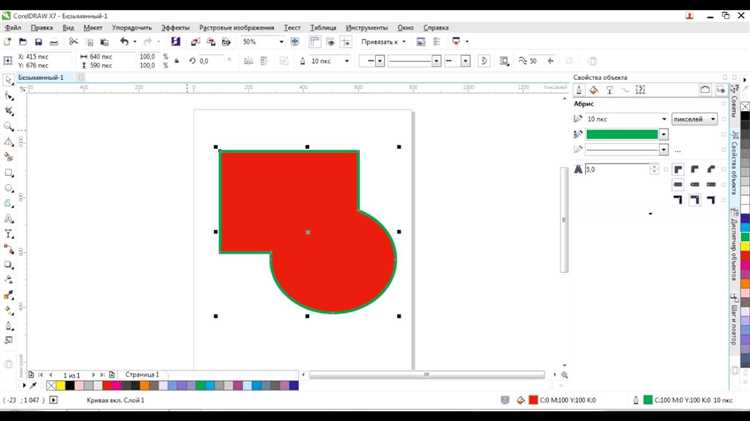The height and width of the screenshot is (421, 750).
Task: Open Transparency tab in object properties docker
Action: 609,90
